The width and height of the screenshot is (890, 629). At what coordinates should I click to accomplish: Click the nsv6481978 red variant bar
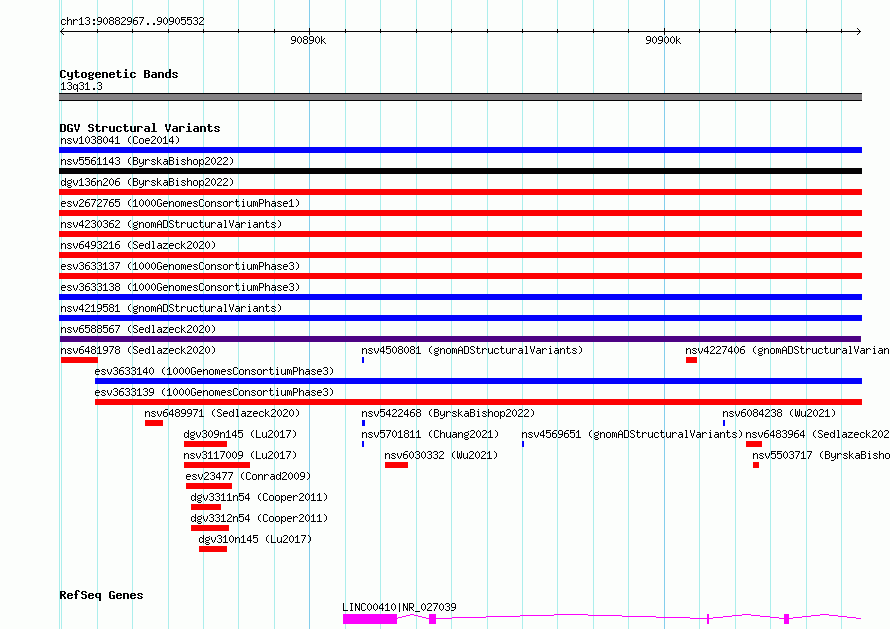coord(79,360)
